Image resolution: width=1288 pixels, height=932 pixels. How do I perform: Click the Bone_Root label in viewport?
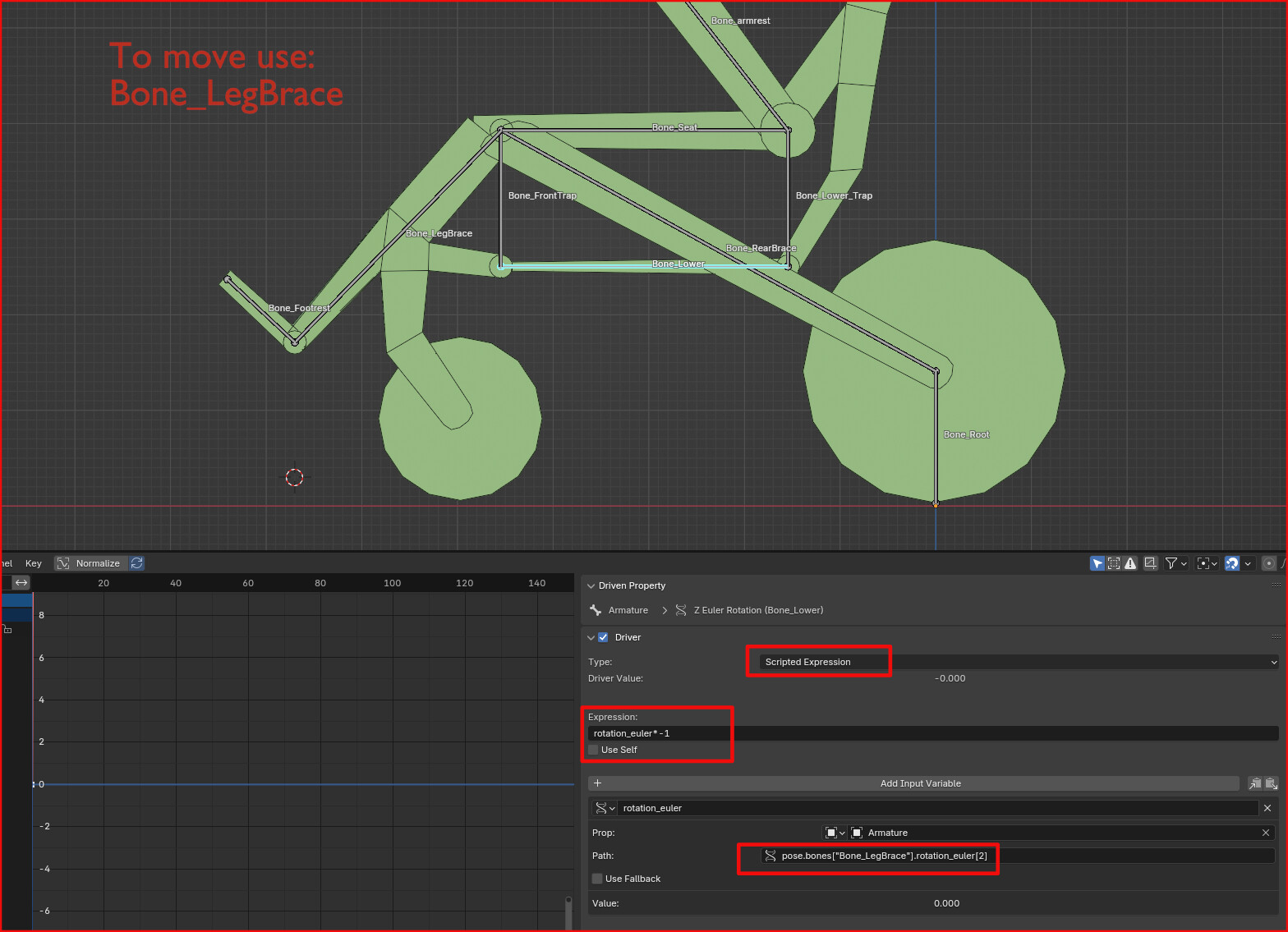pyautogui.click(x=967, y=434)
